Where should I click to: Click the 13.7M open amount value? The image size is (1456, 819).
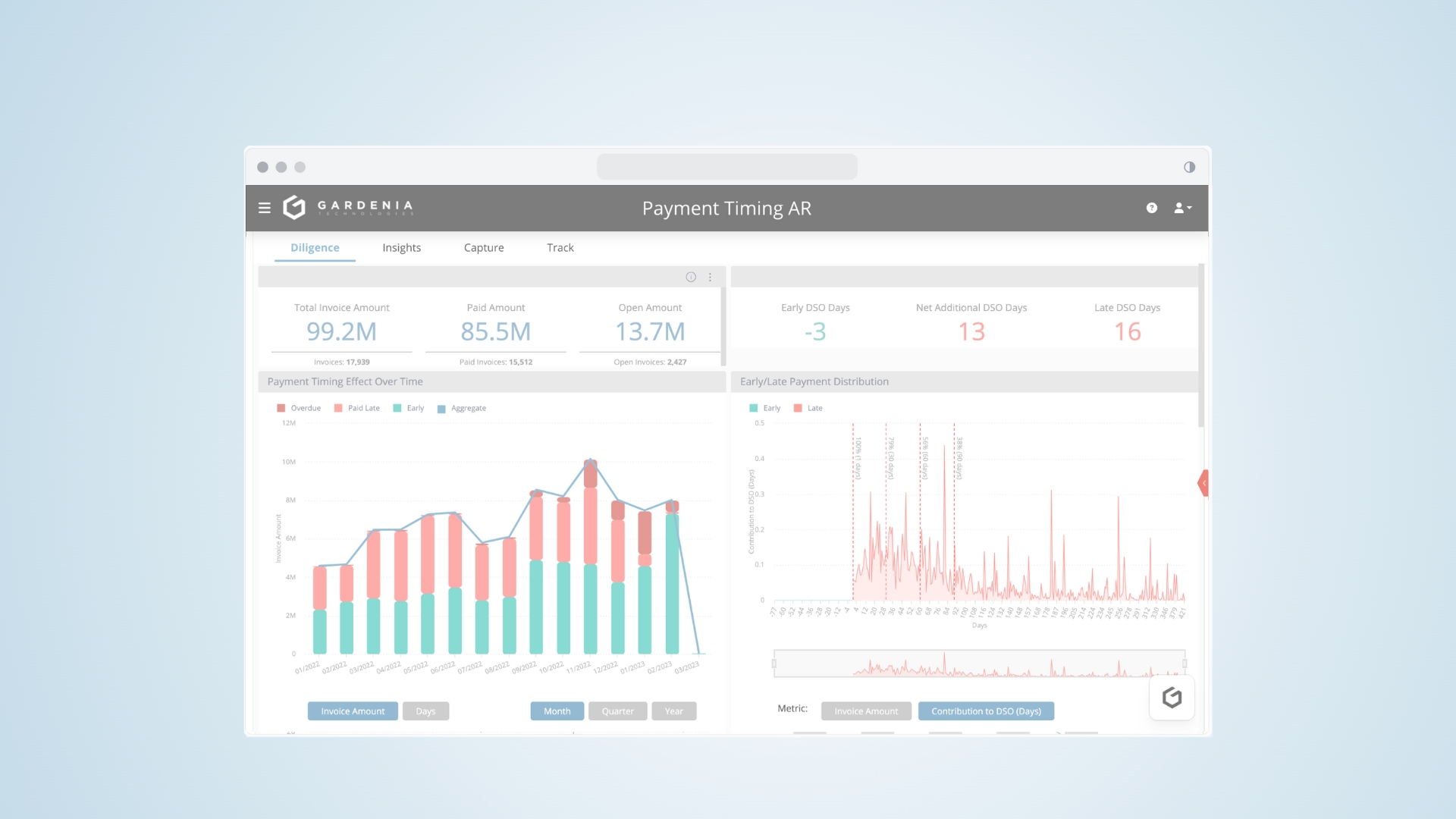pos(650,331)
